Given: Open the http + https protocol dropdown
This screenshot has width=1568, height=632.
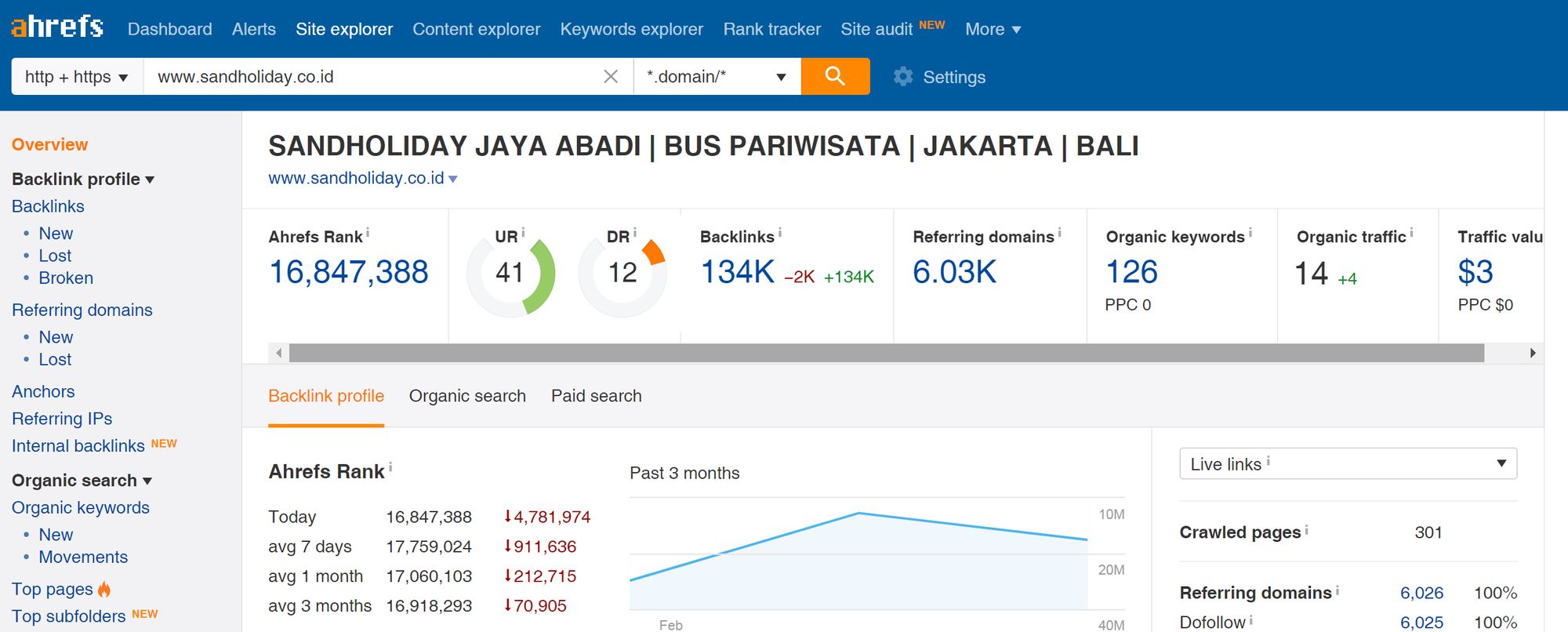Looking at the screenshot, I should (77, 77).
